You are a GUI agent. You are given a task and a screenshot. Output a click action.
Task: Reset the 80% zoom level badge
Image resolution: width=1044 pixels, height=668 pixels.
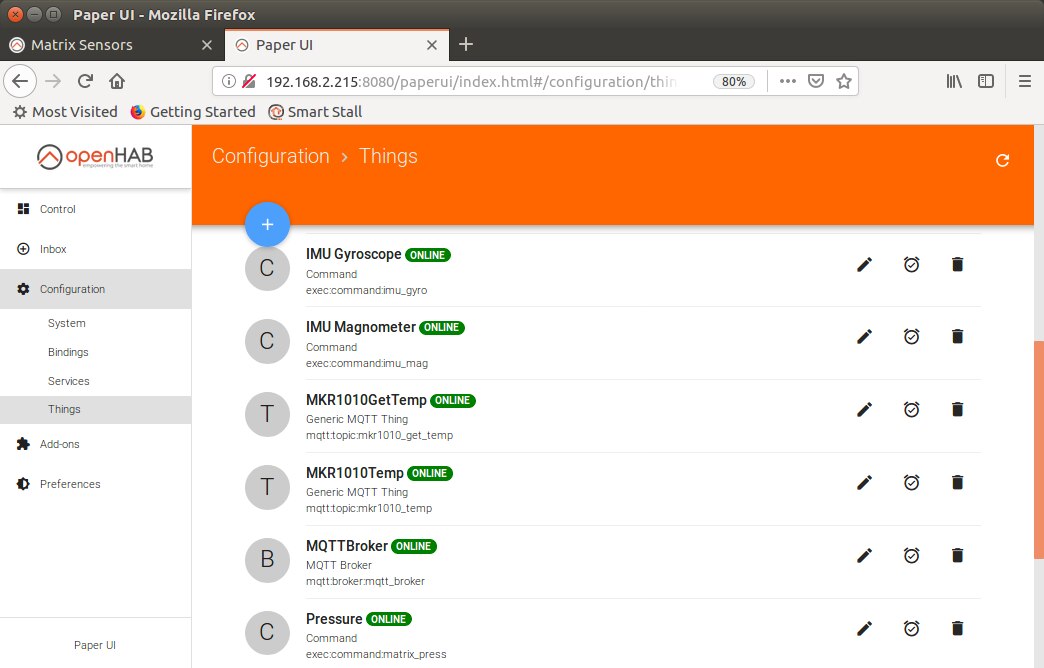734,81
